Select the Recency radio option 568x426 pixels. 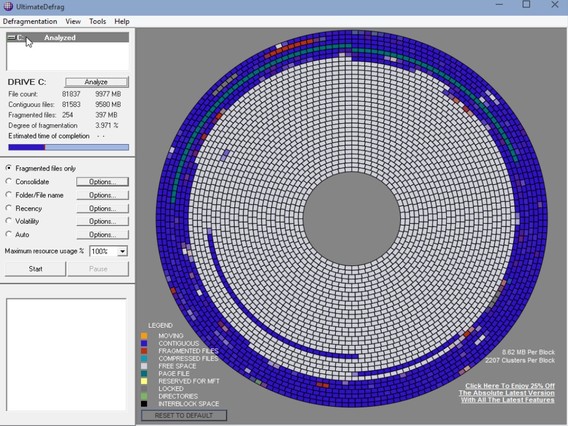tap(9, 208)
